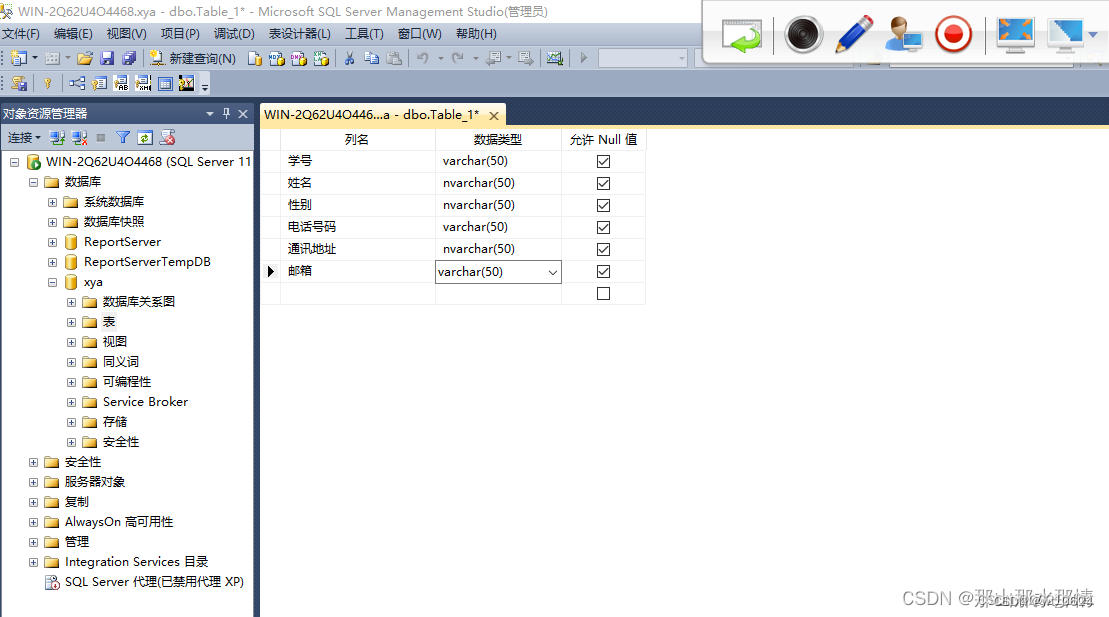1109x617 pixels.
Task: Click the Connect Object Explorer icon
Action: point(57,137)
